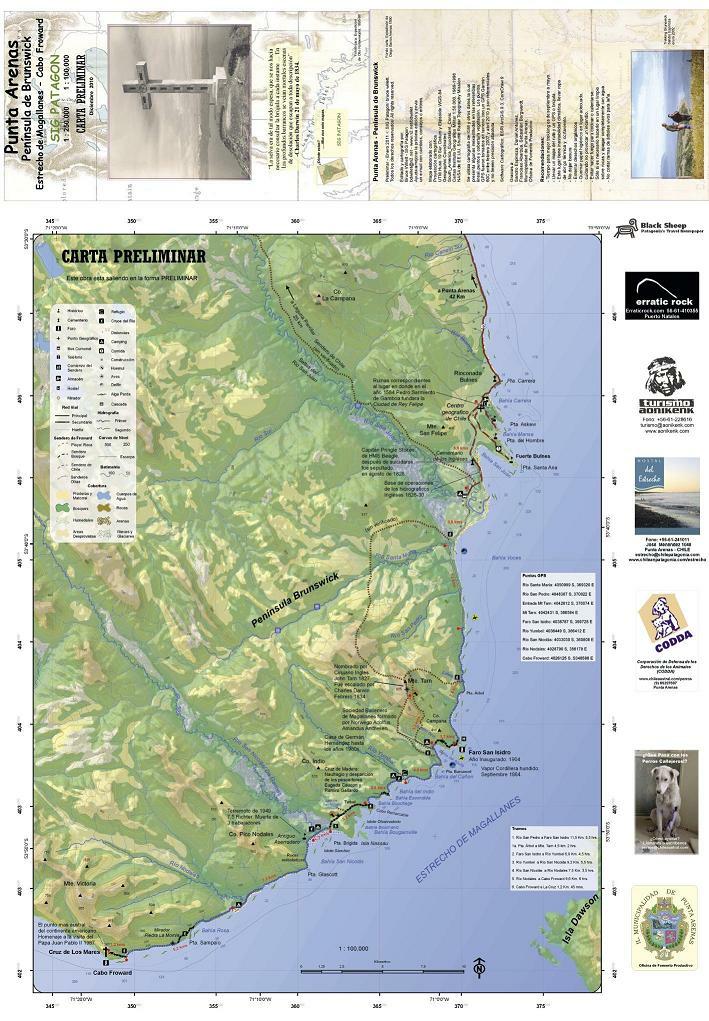This screenshot has width=709, height=1021.
Task: Click the www.aonikenk.com web address
Action: click(665, 431)
